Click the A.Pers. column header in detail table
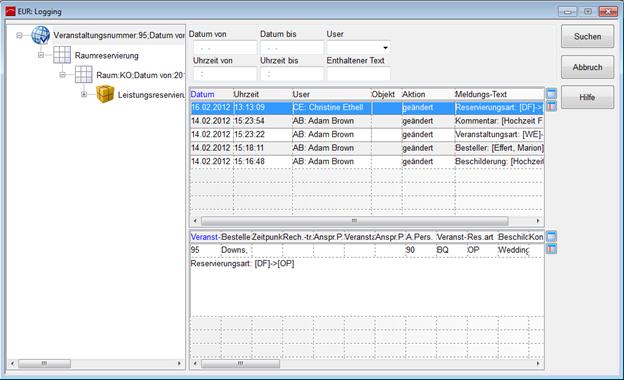The height and width of the screenshot is (380, 624). (x=420, y=237)
